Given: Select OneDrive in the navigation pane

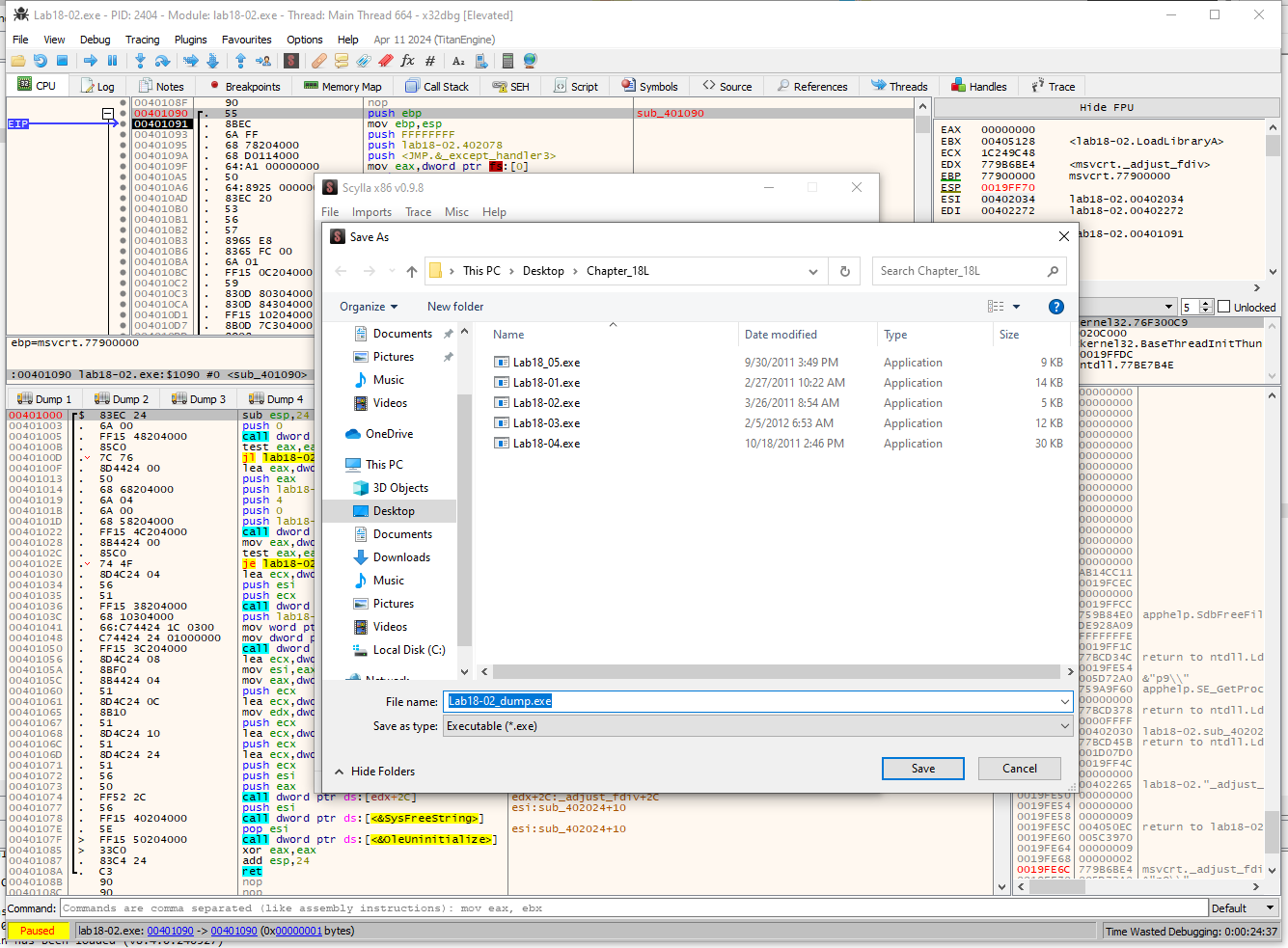Looking at the screenshot, I should coord(389,434).
